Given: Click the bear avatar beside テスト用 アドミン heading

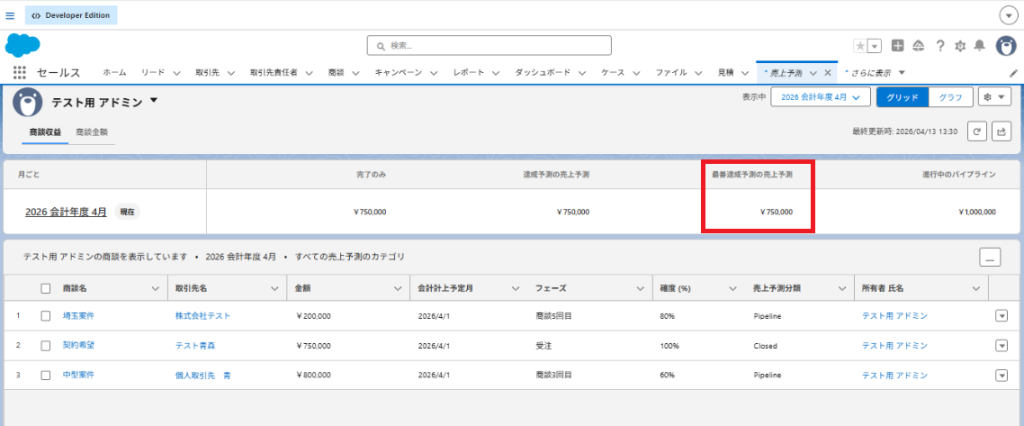Looking at the screenshot, I should click(27, 101).
